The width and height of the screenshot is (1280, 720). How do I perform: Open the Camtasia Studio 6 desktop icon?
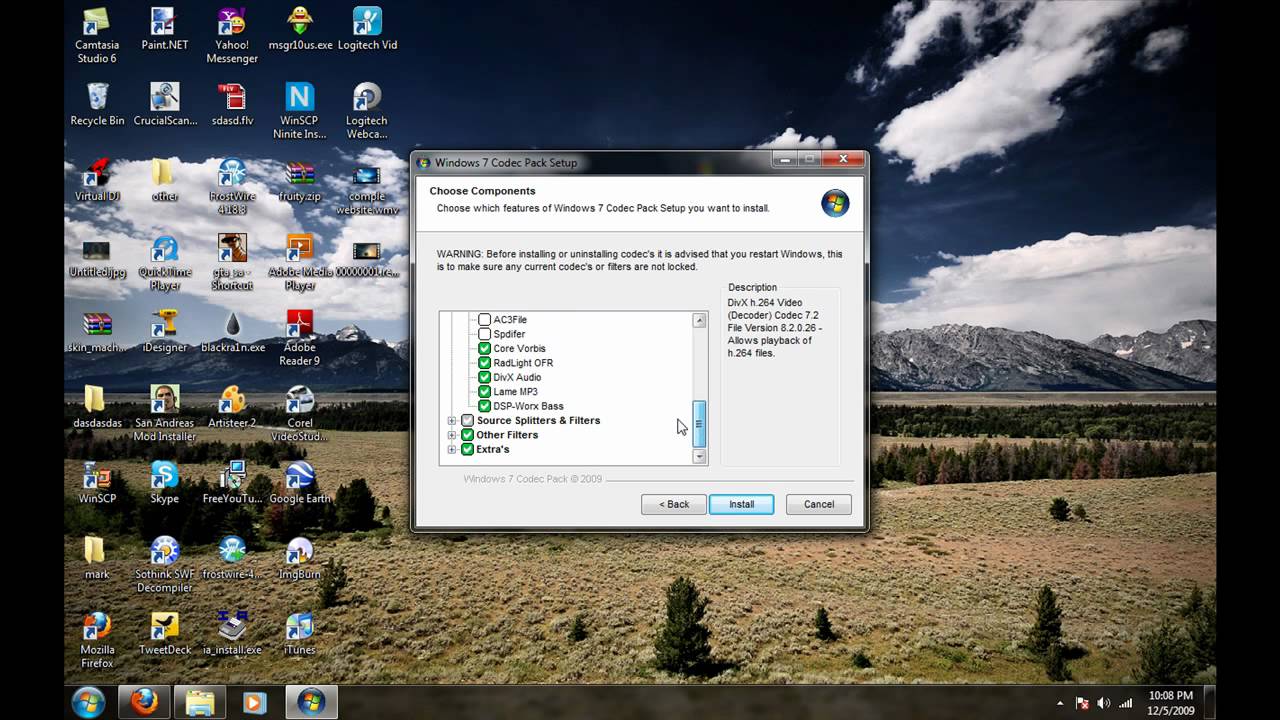click(97, 35)
